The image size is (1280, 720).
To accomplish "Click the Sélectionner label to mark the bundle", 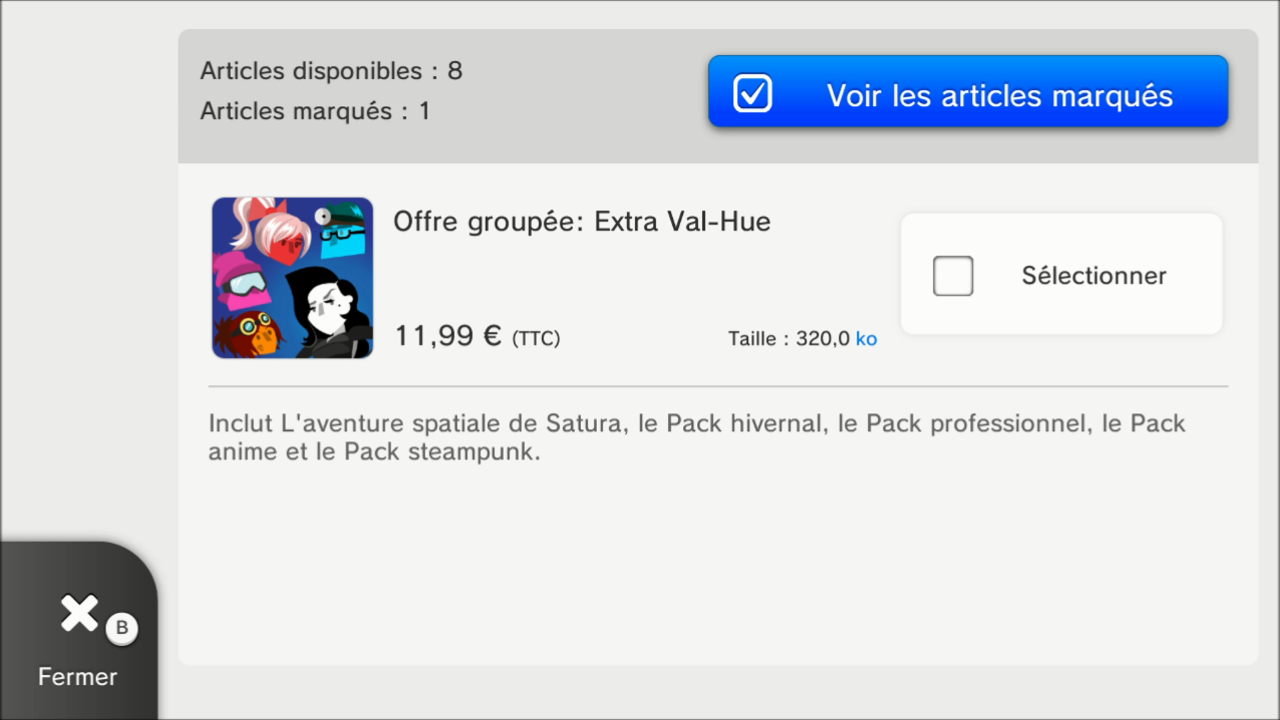I will click(x=1094, y=276).
